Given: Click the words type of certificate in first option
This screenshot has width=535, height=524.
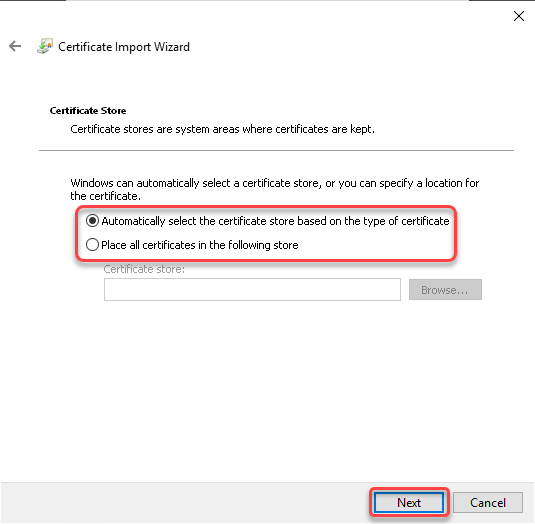Looking at the screenshot, I should (x=406, y=221).
